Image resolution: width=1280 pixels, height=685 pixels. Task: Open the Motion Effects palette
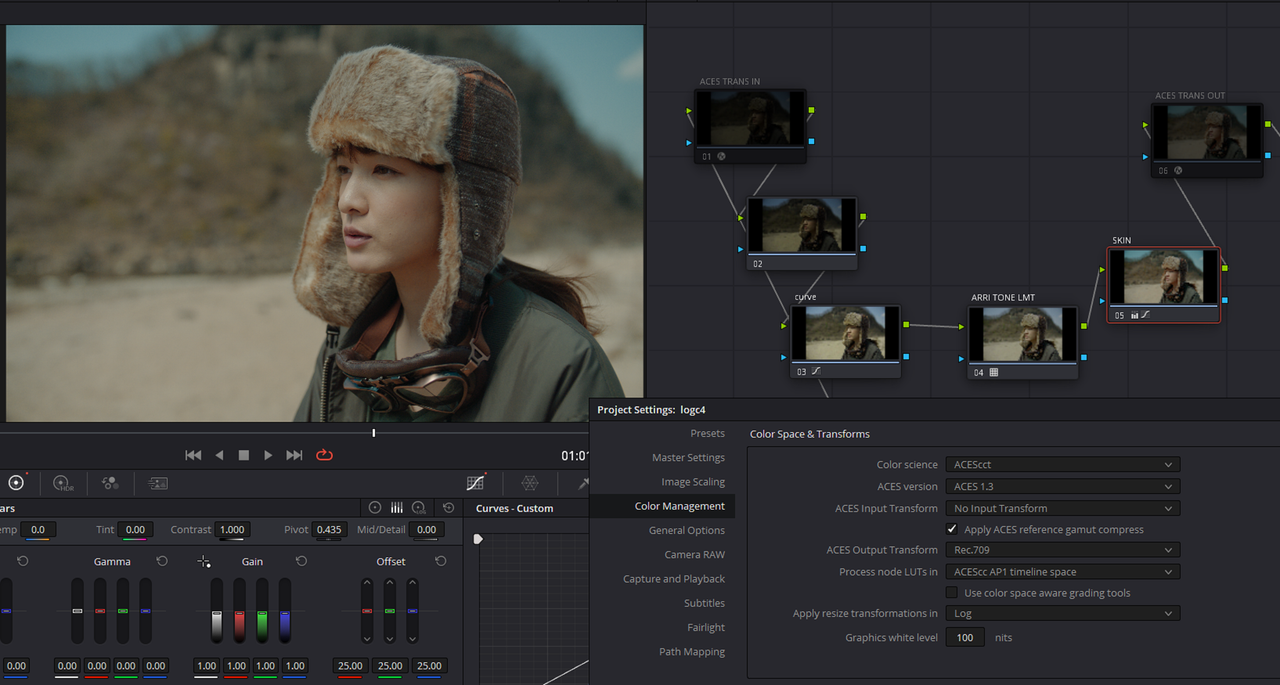(x=158, y=483)
